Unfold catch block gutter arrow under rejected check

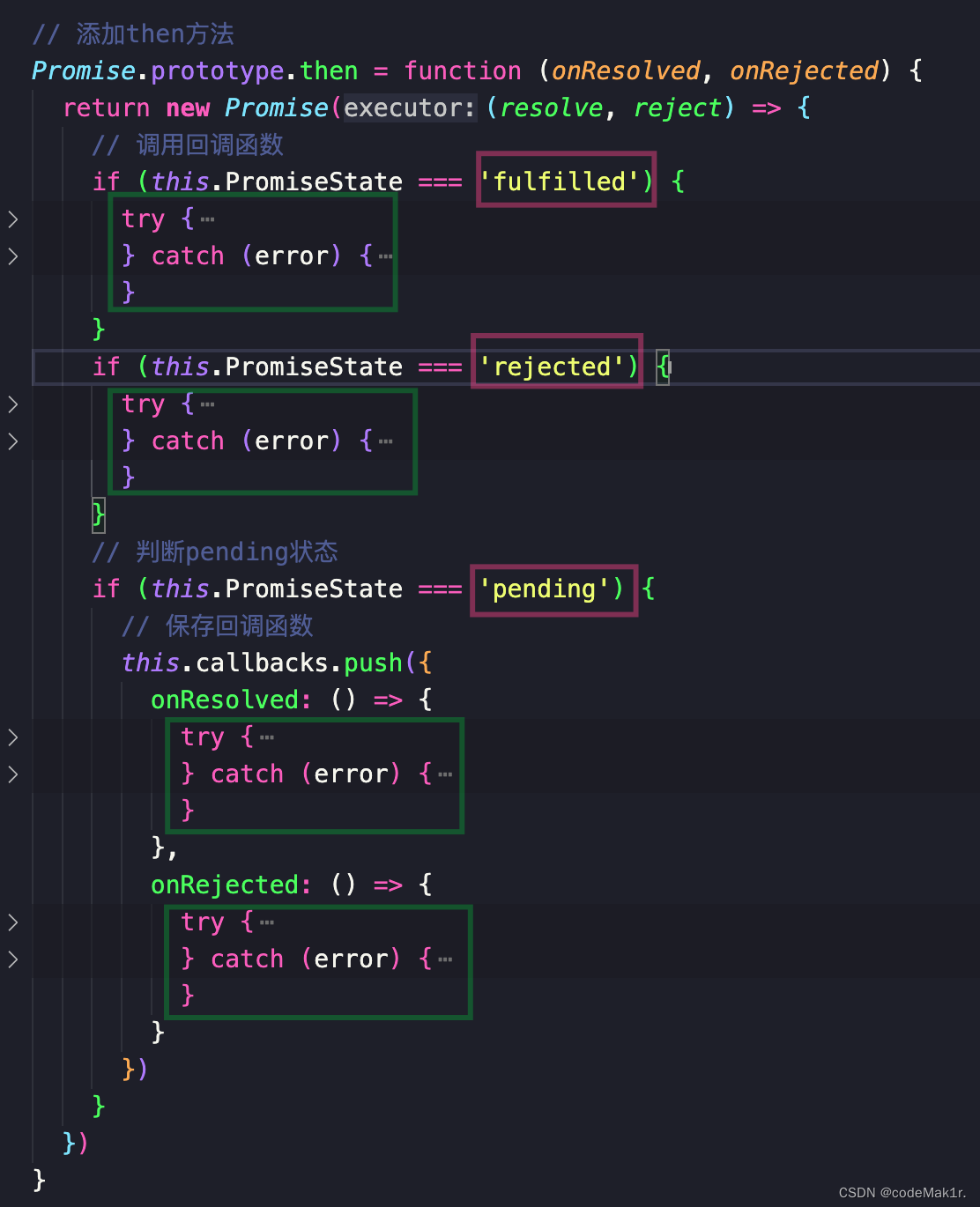(13, 441)
